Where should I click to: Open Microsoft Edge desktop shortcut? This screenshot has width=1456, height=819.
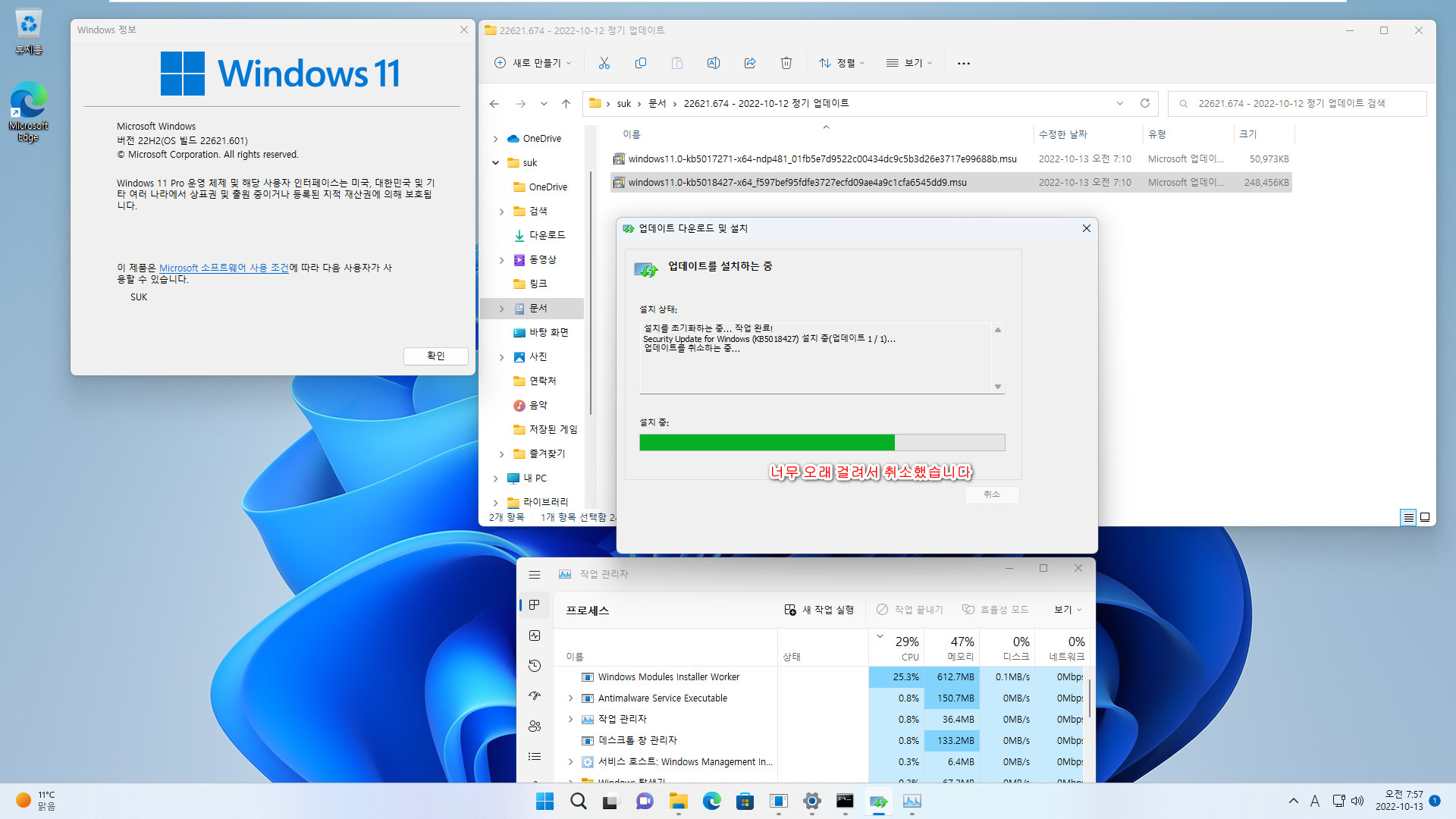pos(28,111)
